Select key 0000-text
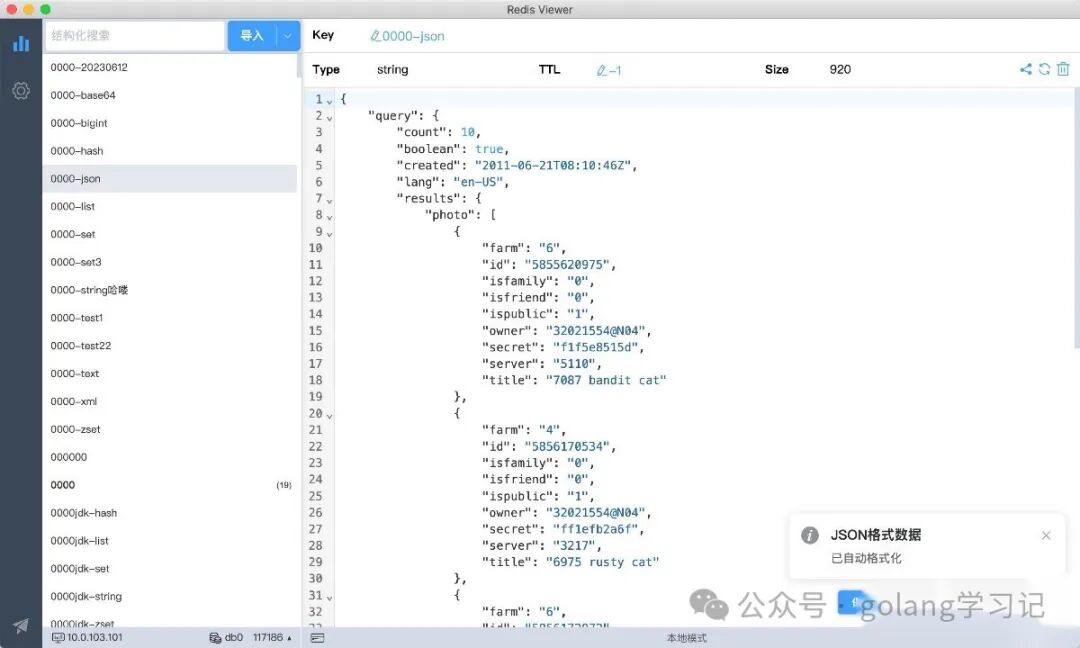 (x=169, y=373)
